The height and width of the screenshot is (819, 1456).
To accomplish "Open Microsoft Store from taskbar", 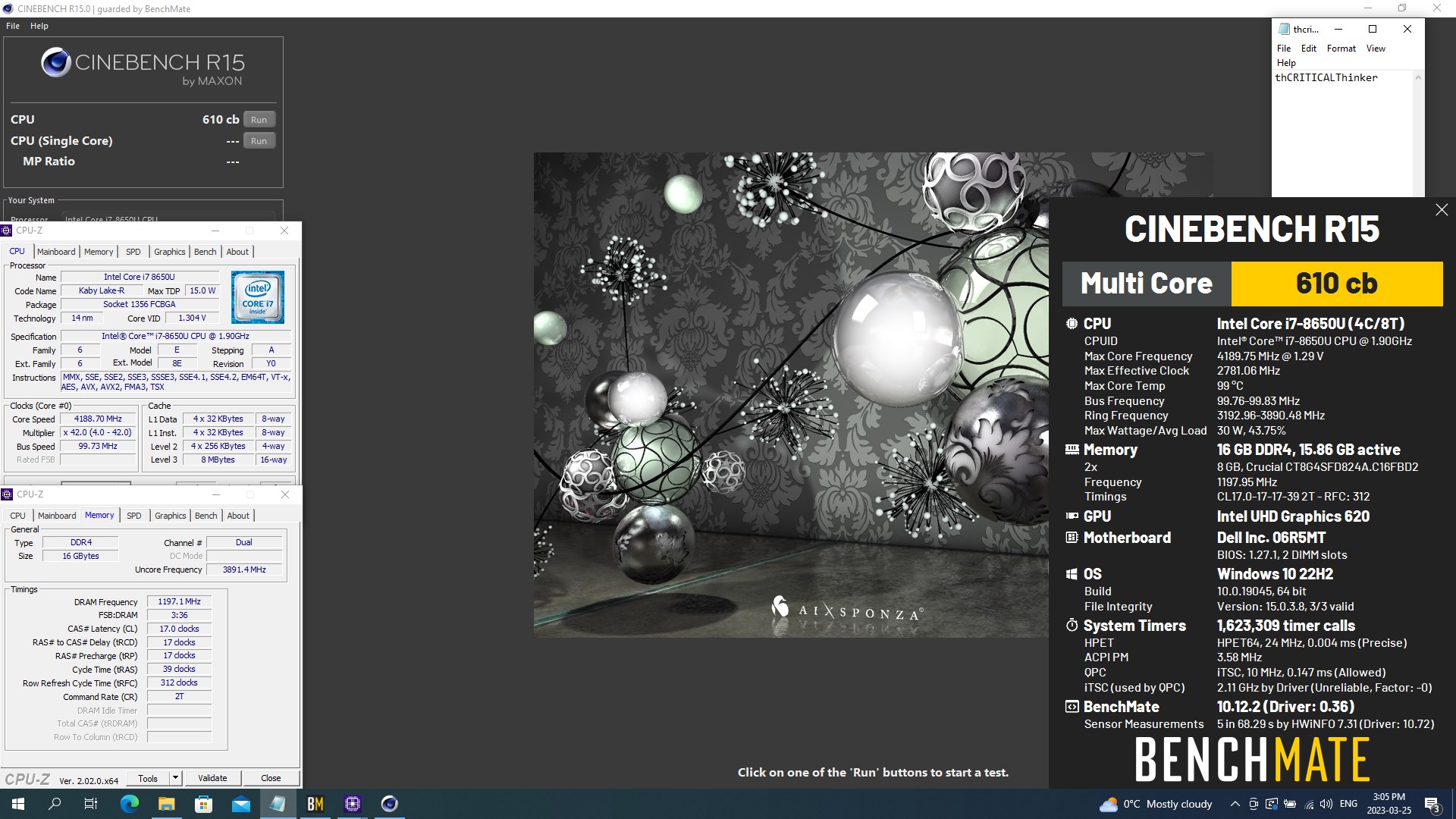I will tap(203, 804).
